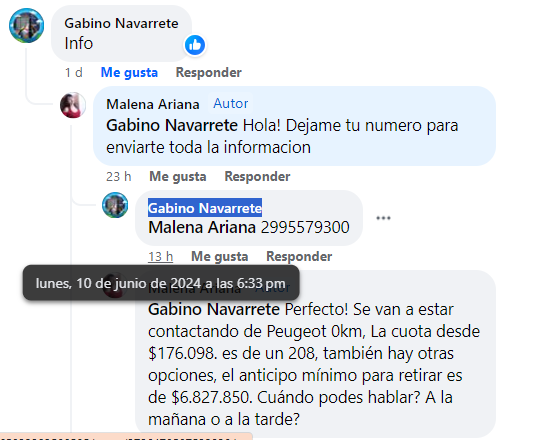Like Gabino's phone number reply
Image resolution: width=537 pixels, height=440 pixels.
pyautogui.click(x=220, y=256)
